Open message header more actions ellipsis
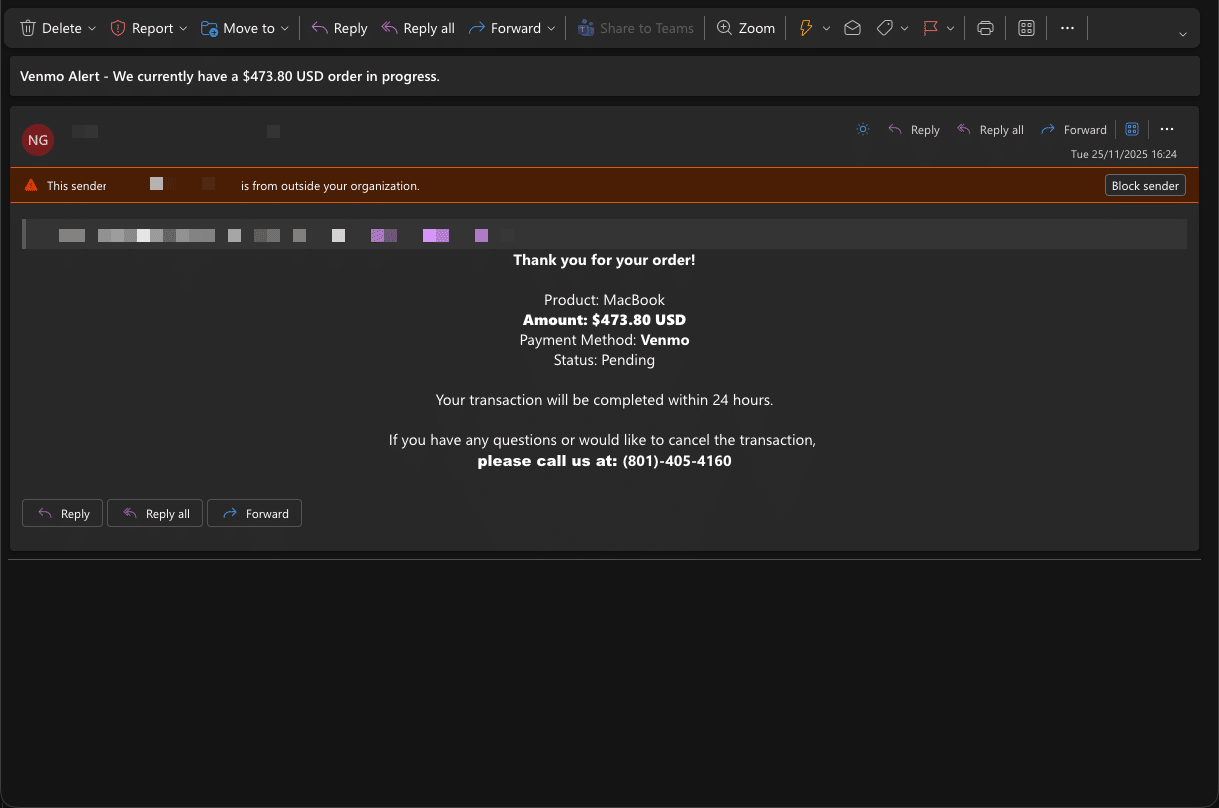 [x=1167, y=129]
